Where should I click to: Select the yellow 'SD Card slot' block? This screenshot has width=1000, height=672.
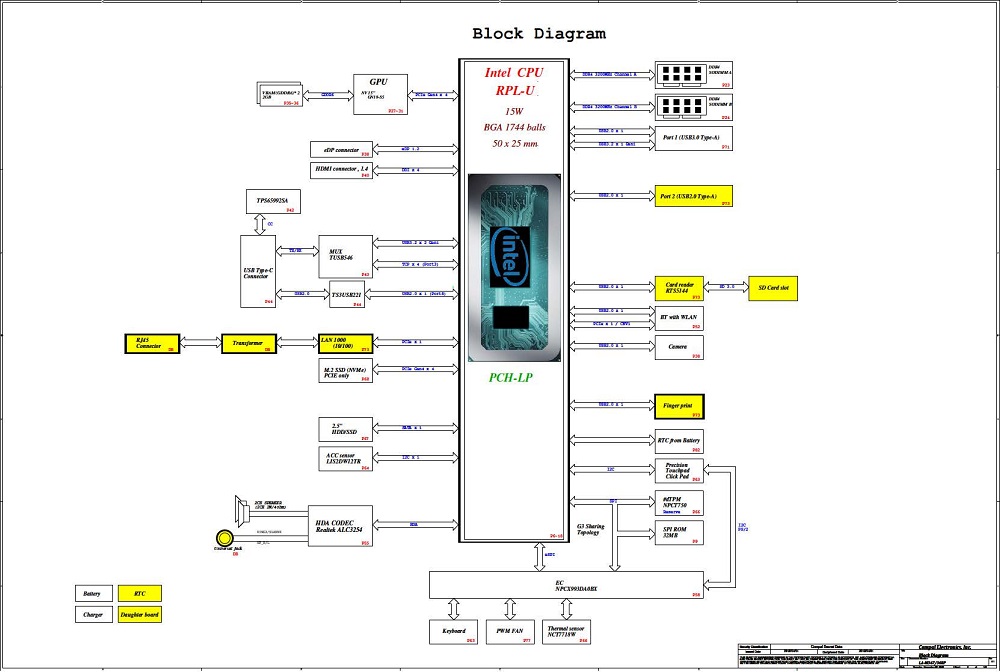(773, 288)
